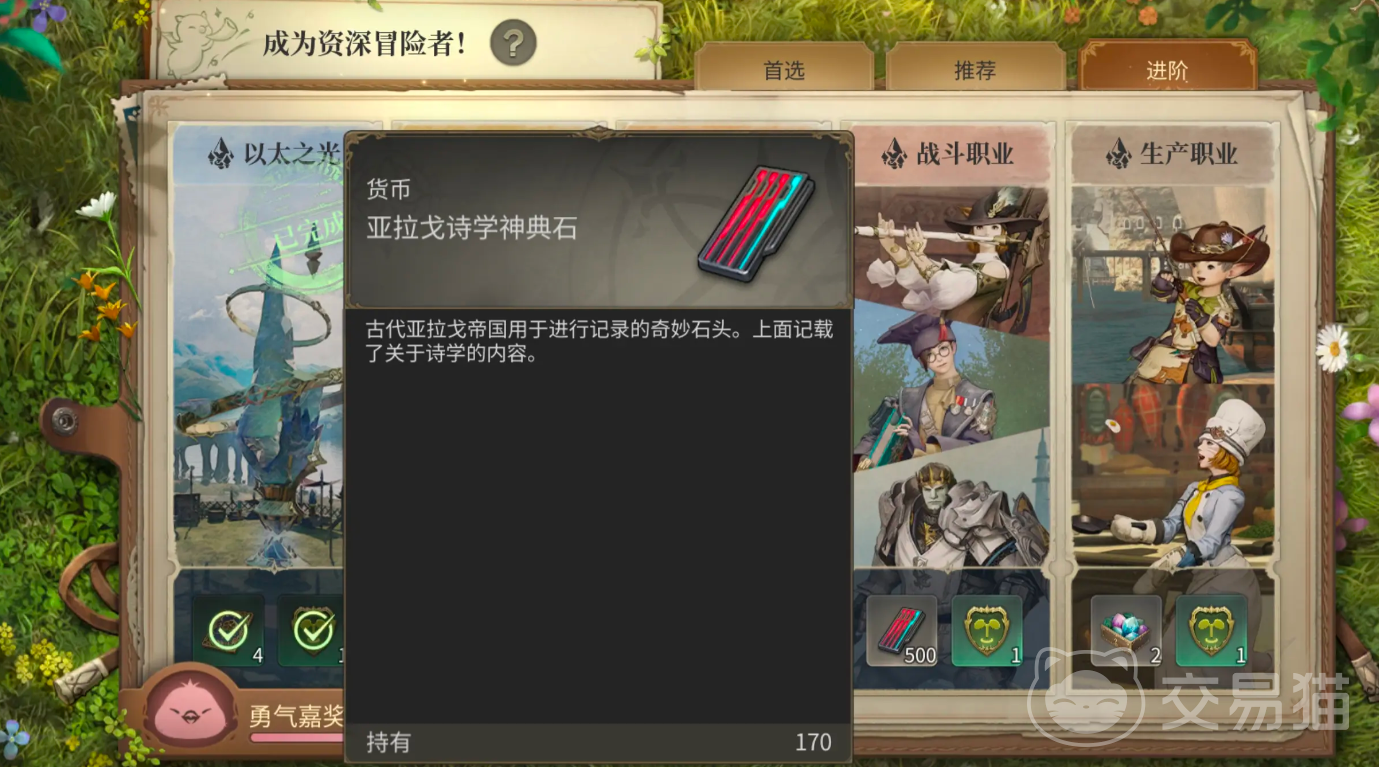Tap the colored eggs reward box

[1126, 631]
